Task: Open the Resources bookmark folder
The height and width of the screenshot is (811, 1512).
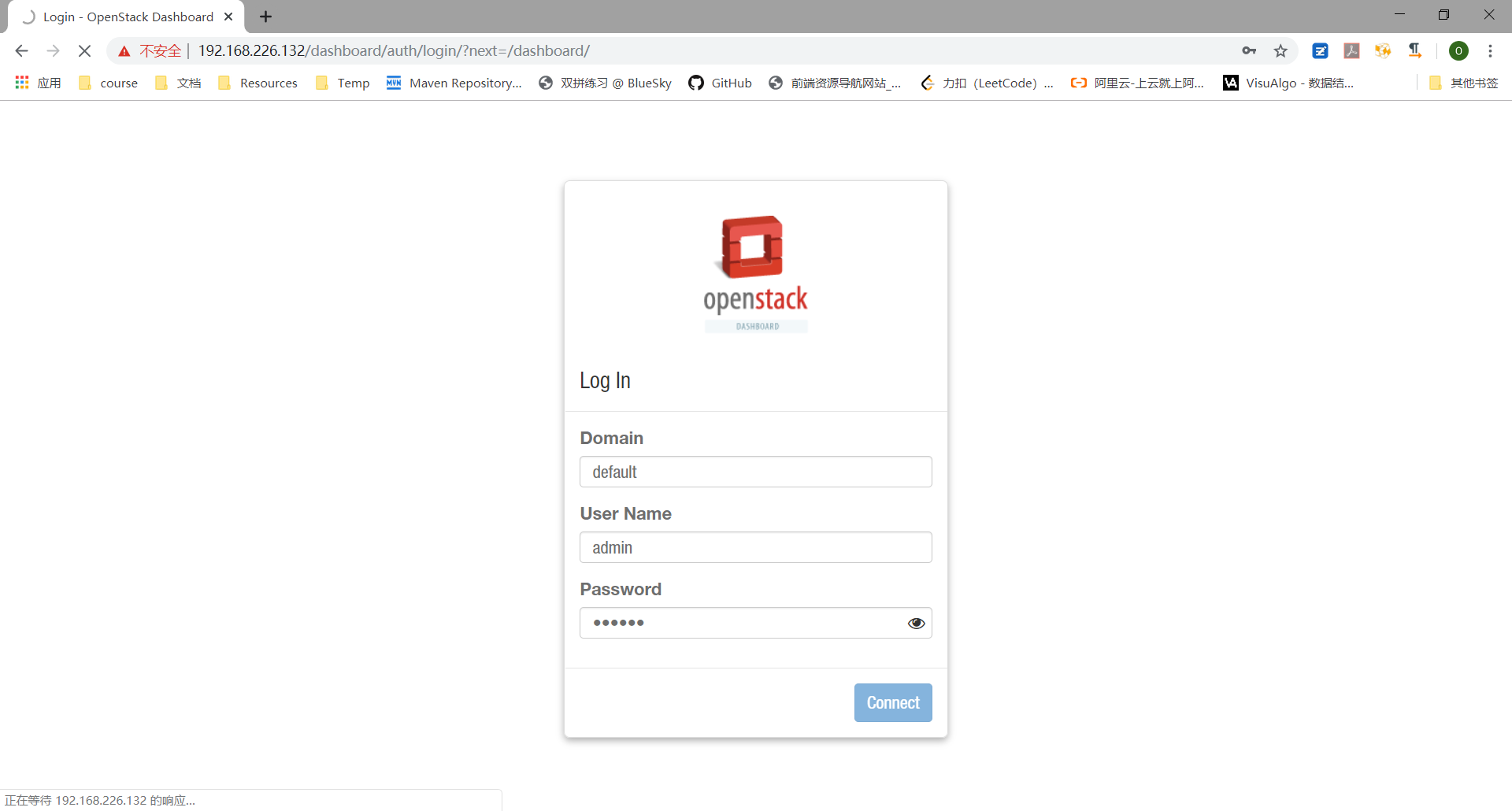Action: 258,83
